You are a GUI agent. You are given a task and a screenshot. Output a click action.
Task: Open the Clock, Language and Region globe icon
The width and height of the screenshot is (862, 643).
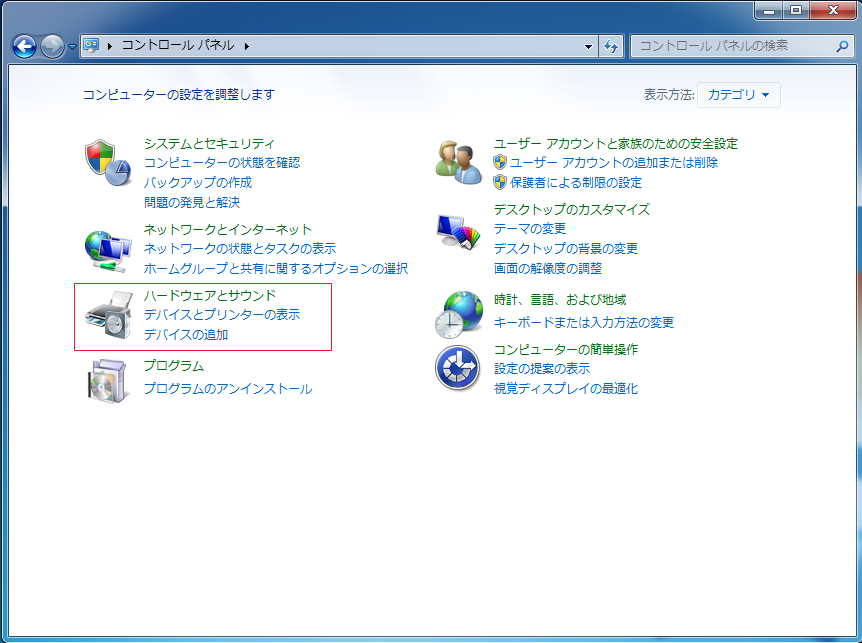[458, 315]
